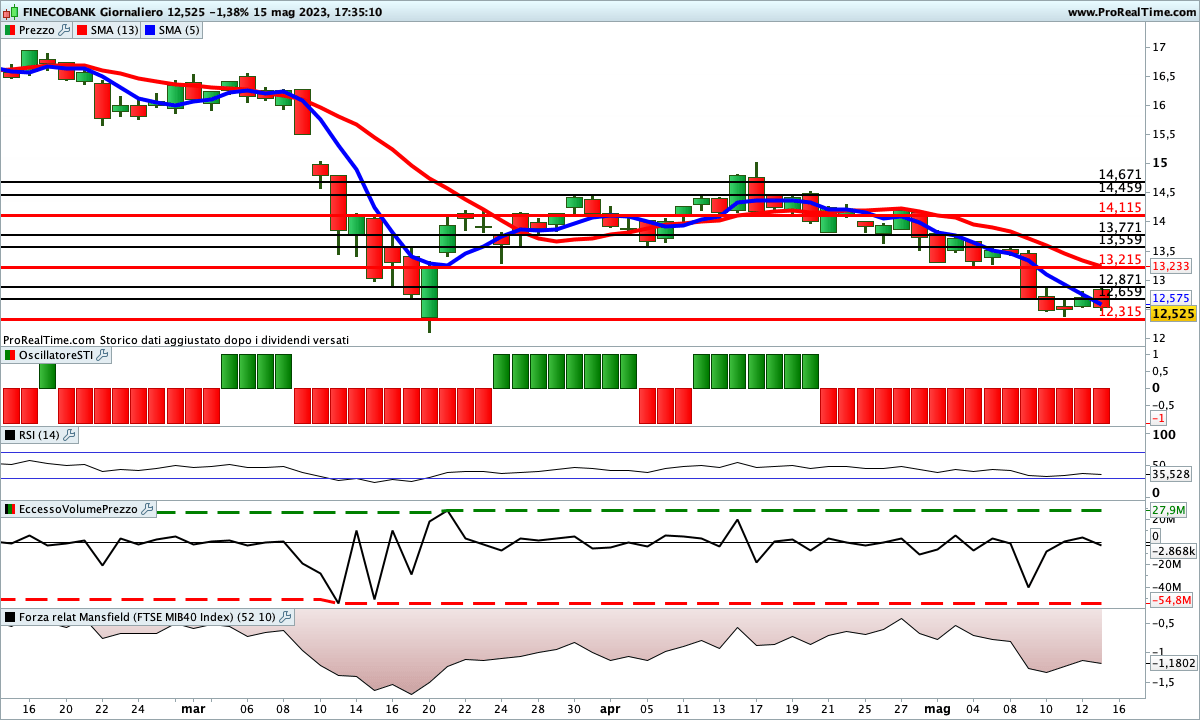Click the OscillatoreSTI panel label
This screenshot has height=720, width=1200.
[56, 355]
